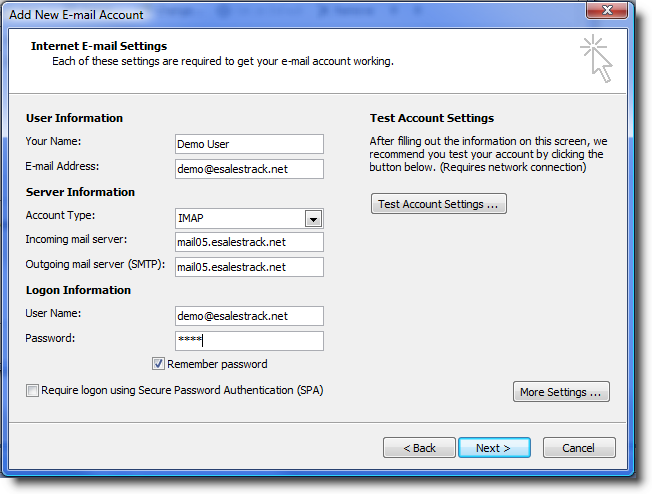The width and height of the screenshot is (652, 494).
Task: Click the E-mail Address input field
Action: coord(249,169)
